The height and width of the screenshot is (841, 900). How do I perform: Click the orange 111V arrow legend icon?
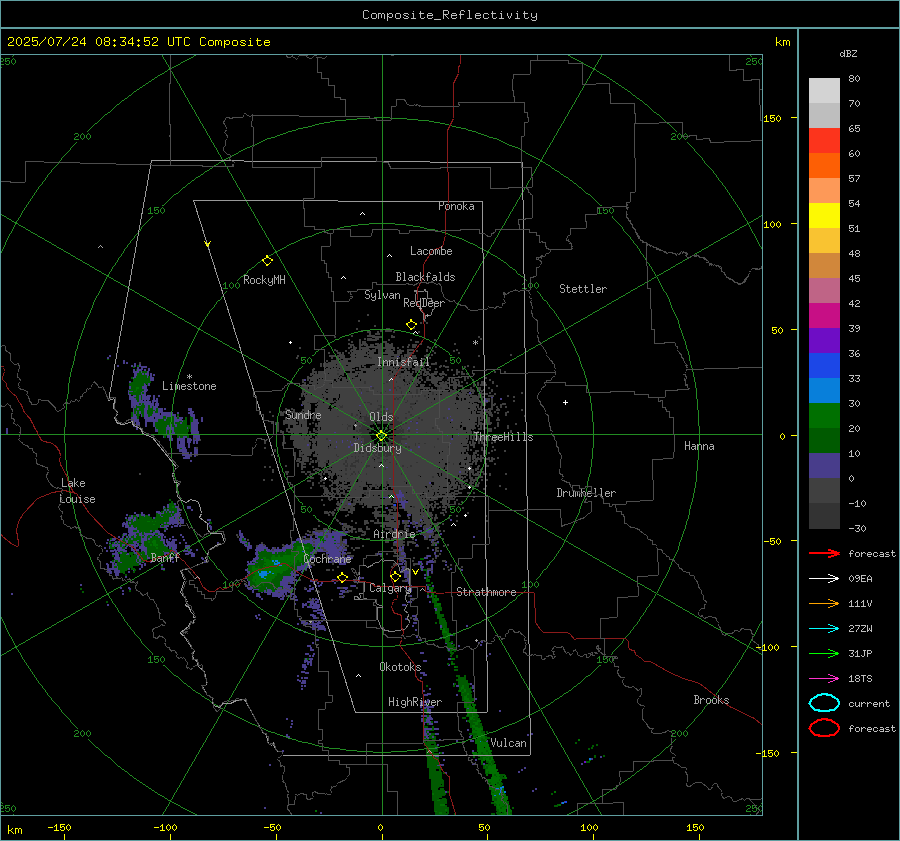824,603
